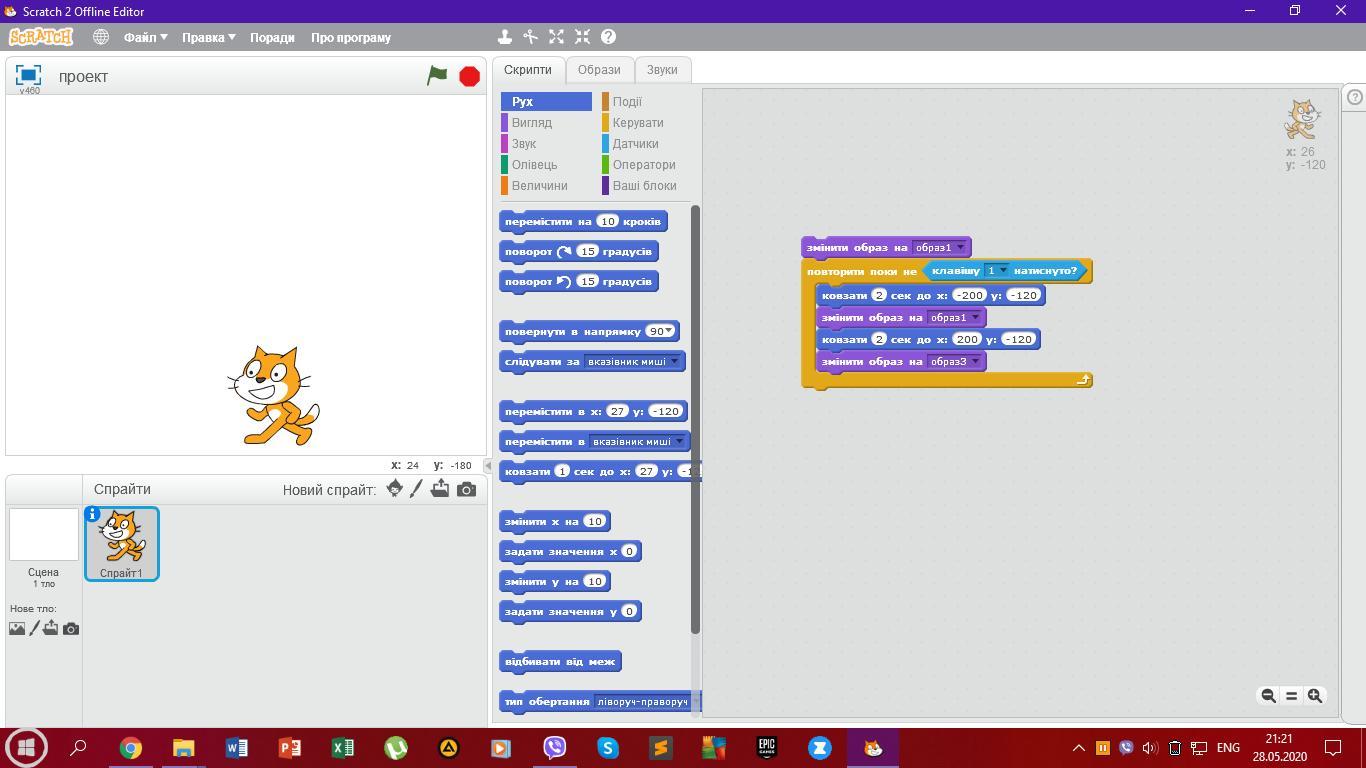Open the language globe menu
This screenshot has height=768, width=1366.
(x=101, y=37)
